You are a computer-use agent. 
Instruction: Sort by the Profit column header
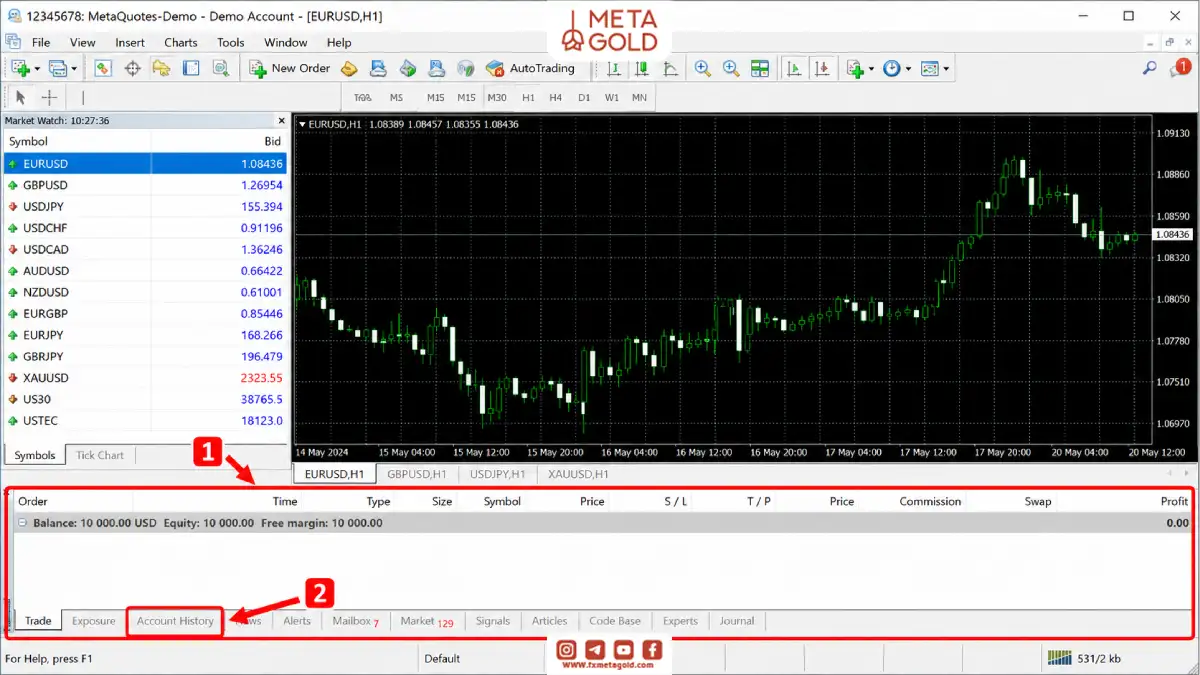click(1174, 501)
